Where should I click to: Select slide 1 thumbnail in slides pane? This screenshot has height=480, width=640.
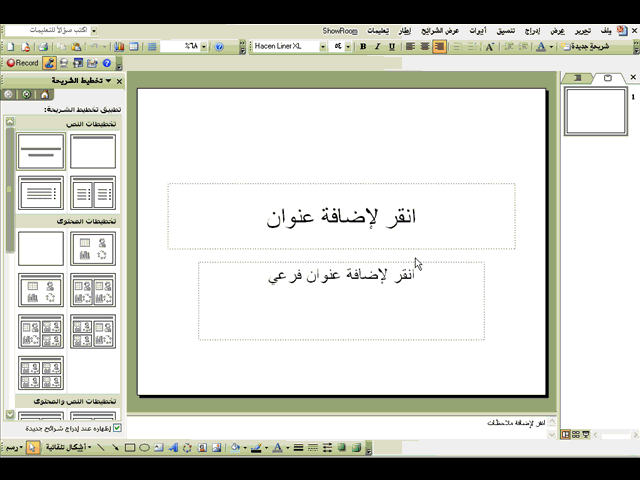(595, 110)
